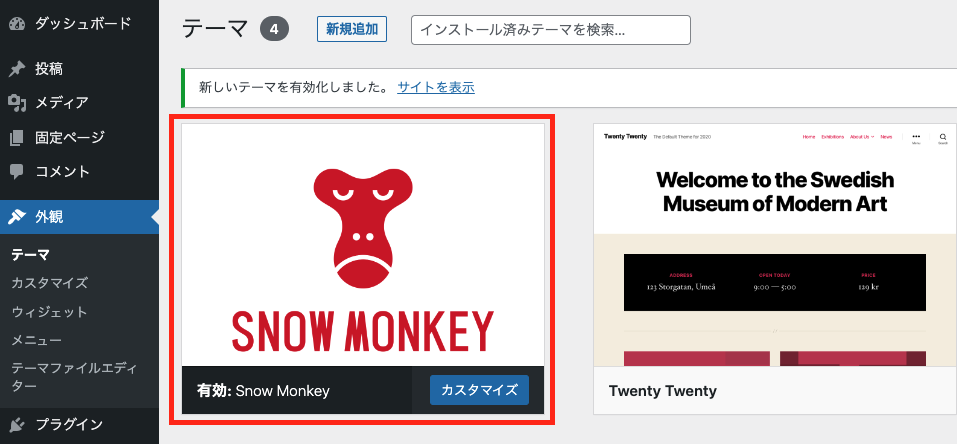
Task: Open テーマファイルエディター in sidebar
Action: [x=73, y=377]
